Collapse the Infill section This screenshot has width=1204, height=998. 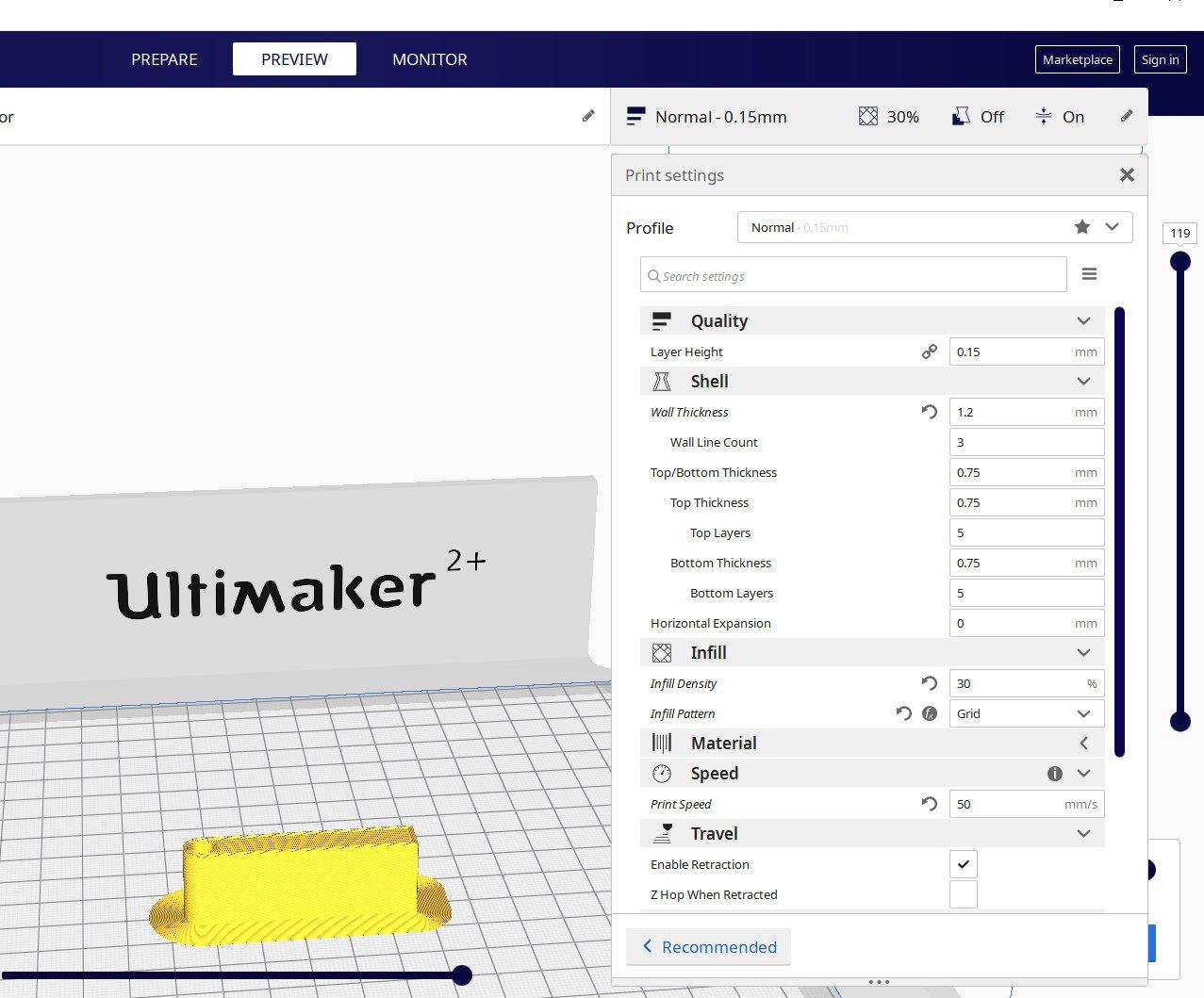(x=1083, y=653)
